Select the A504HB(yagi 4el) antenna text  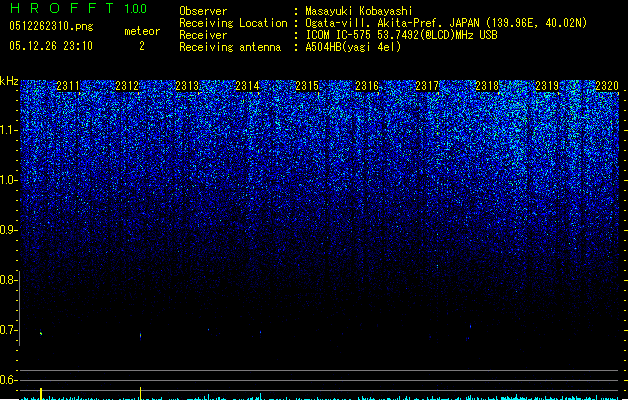pos(353,47)
